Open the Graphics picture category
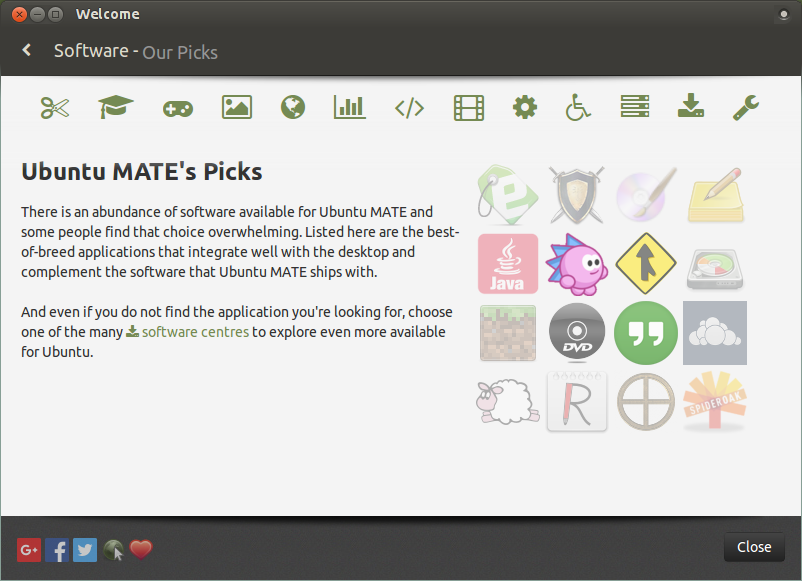 pyautogui.click(x=237, y=107)
